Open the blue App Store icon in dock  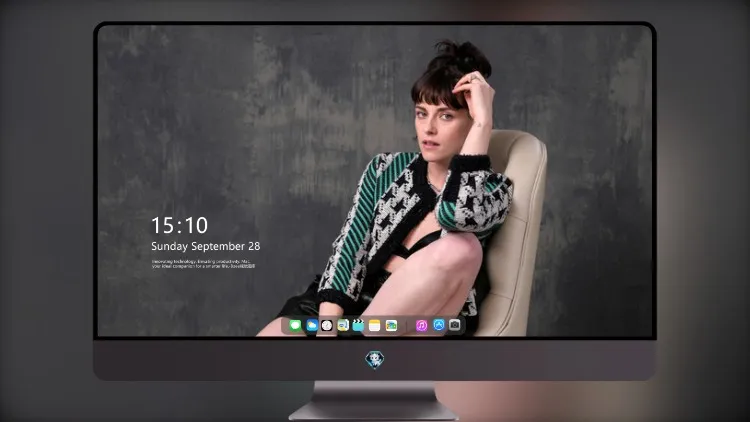(439, 325)
